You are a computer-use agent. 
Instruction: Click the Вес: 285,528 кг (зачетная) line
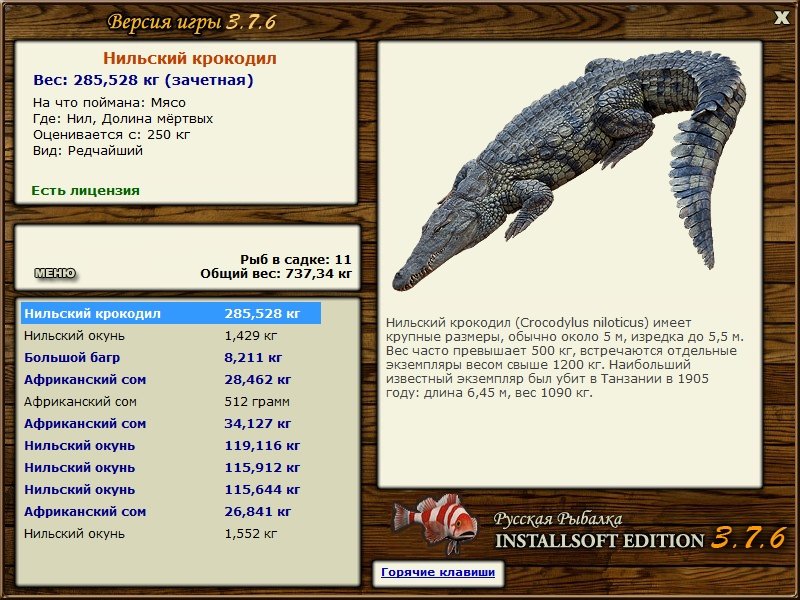tap(143, 80)
